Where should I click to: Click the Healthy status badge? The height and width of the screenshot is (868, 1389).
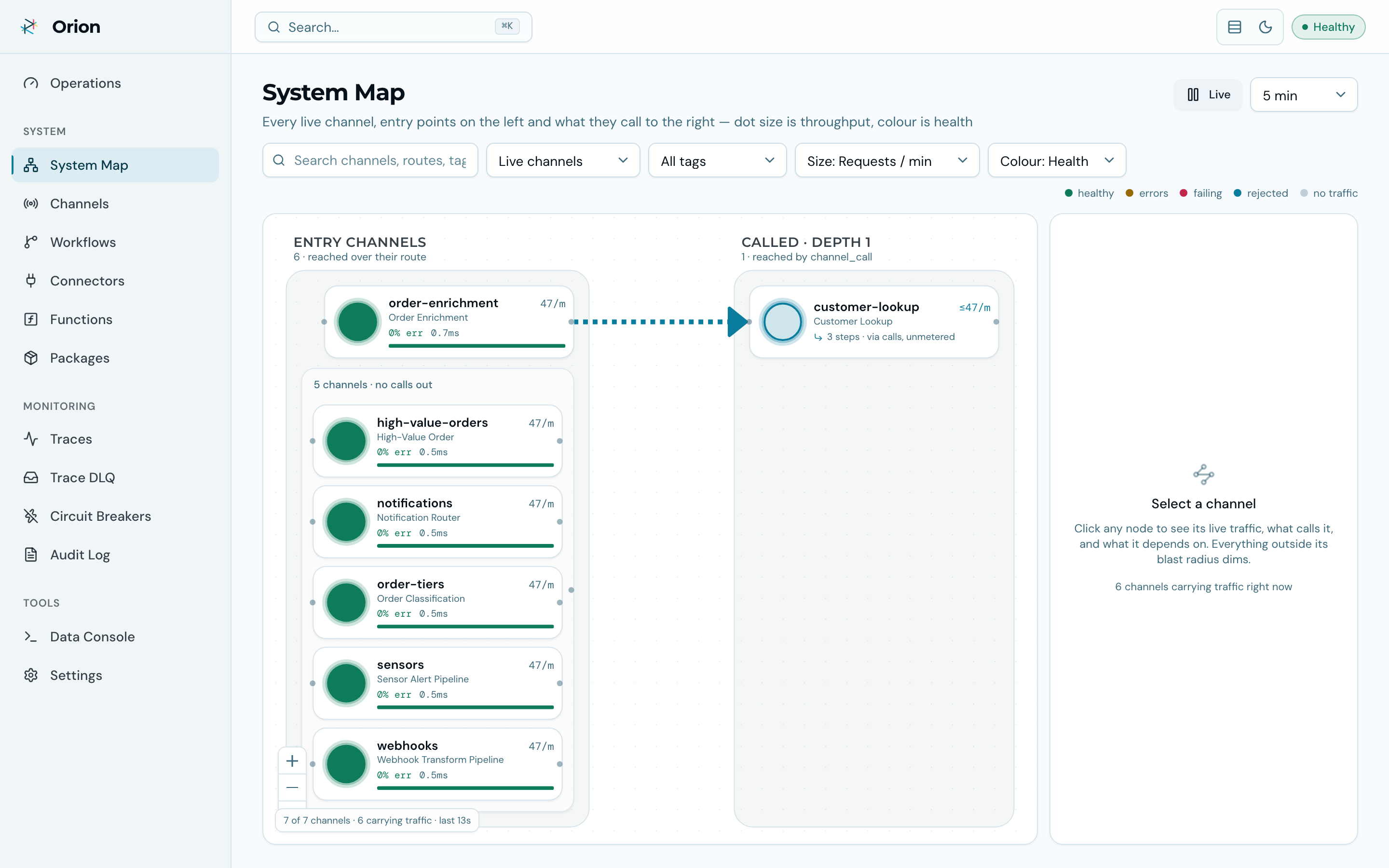pyautogui.click(x=1328, y=27)
